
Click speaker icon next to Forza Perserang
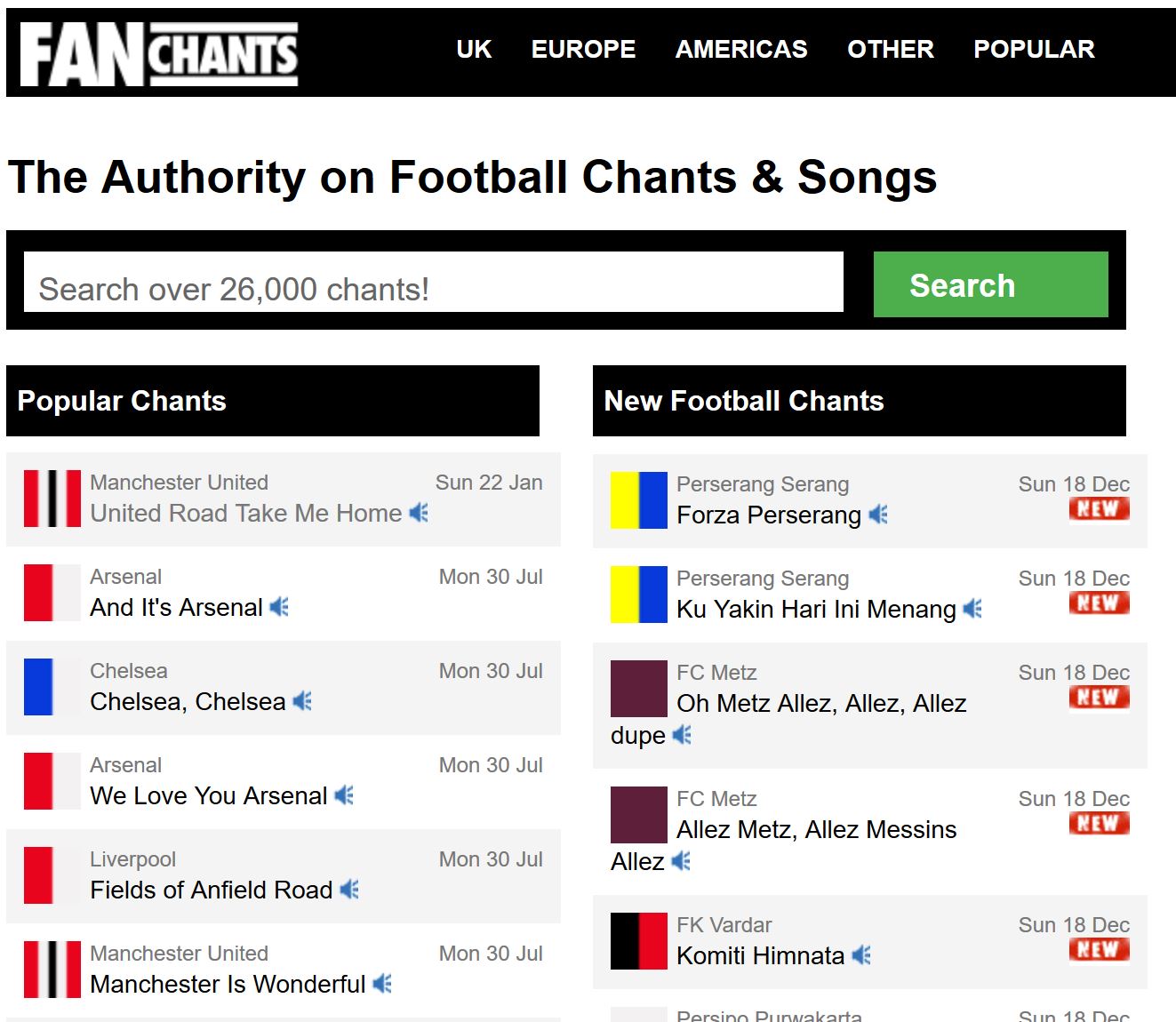pyautogui.click(x=879, y=515)
